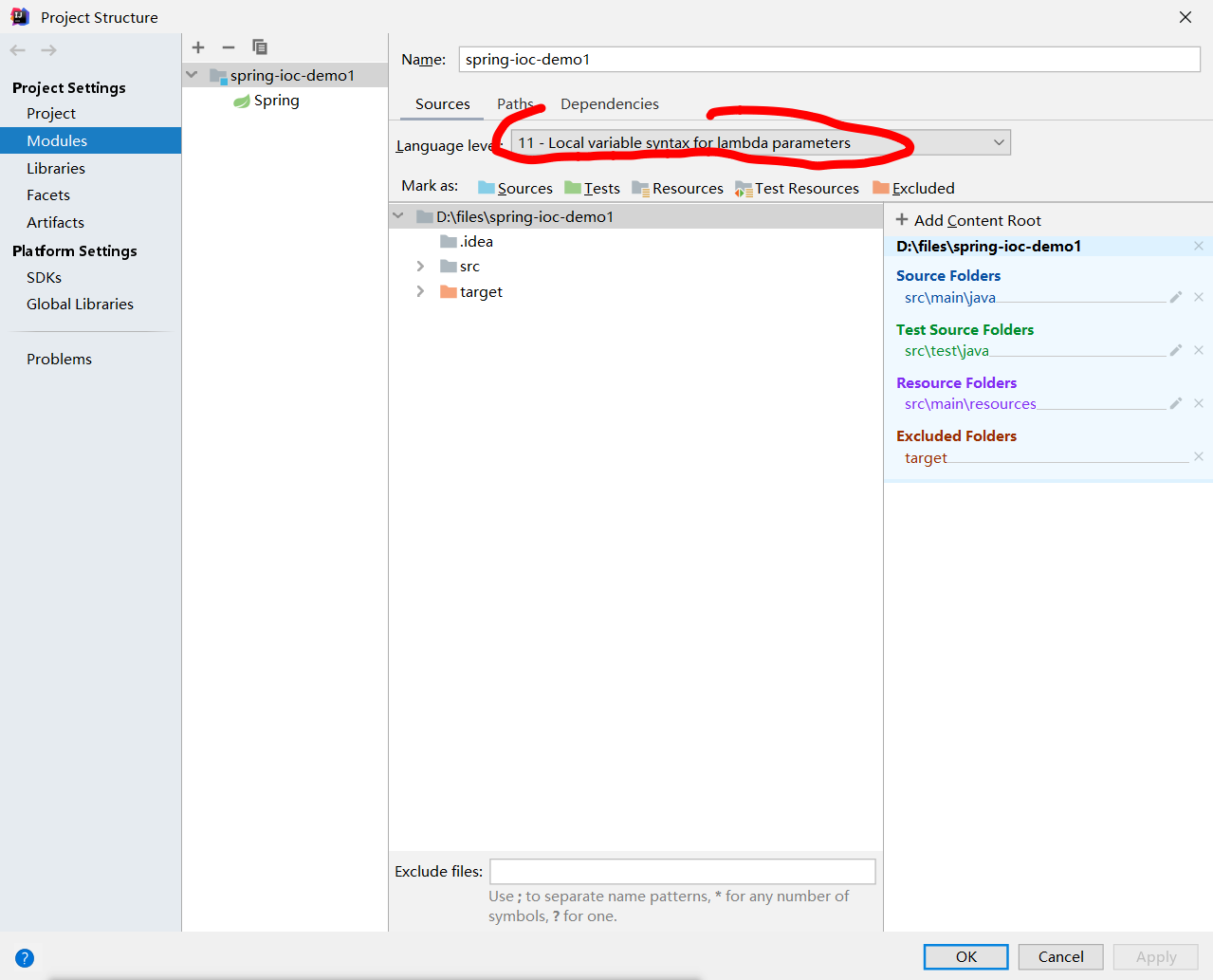The height and width of the screenshot is (980, 1213).
Task: Remove src\test\java test folder
Action: 1199,350
